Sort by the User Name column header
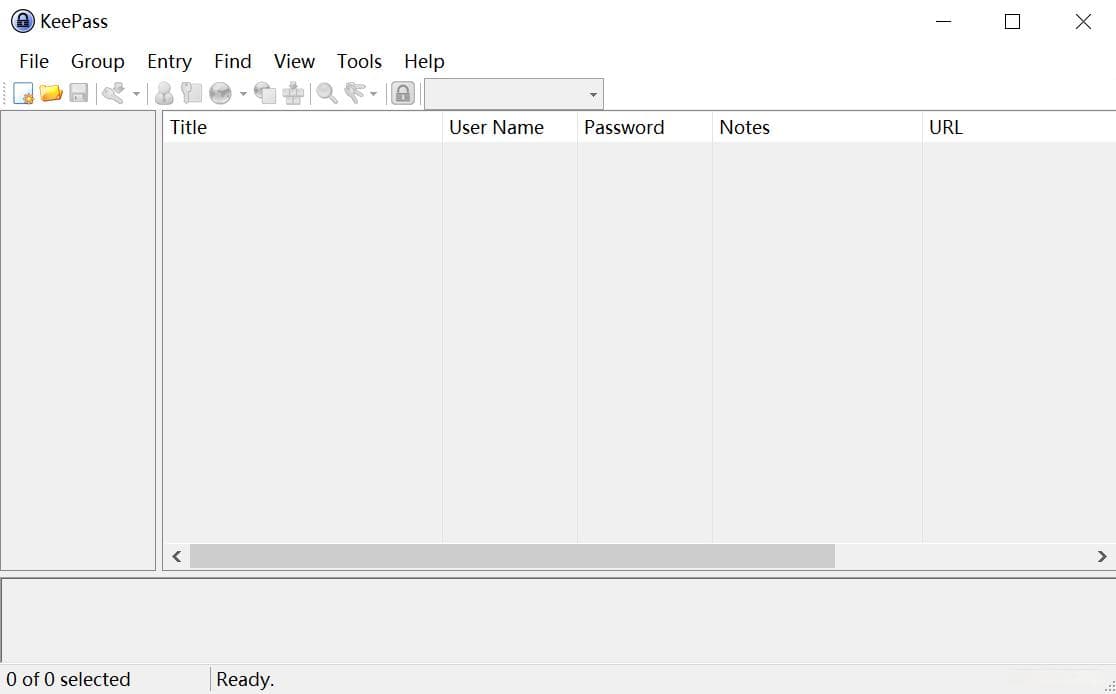1116x694 pixels. click(510, 127)
